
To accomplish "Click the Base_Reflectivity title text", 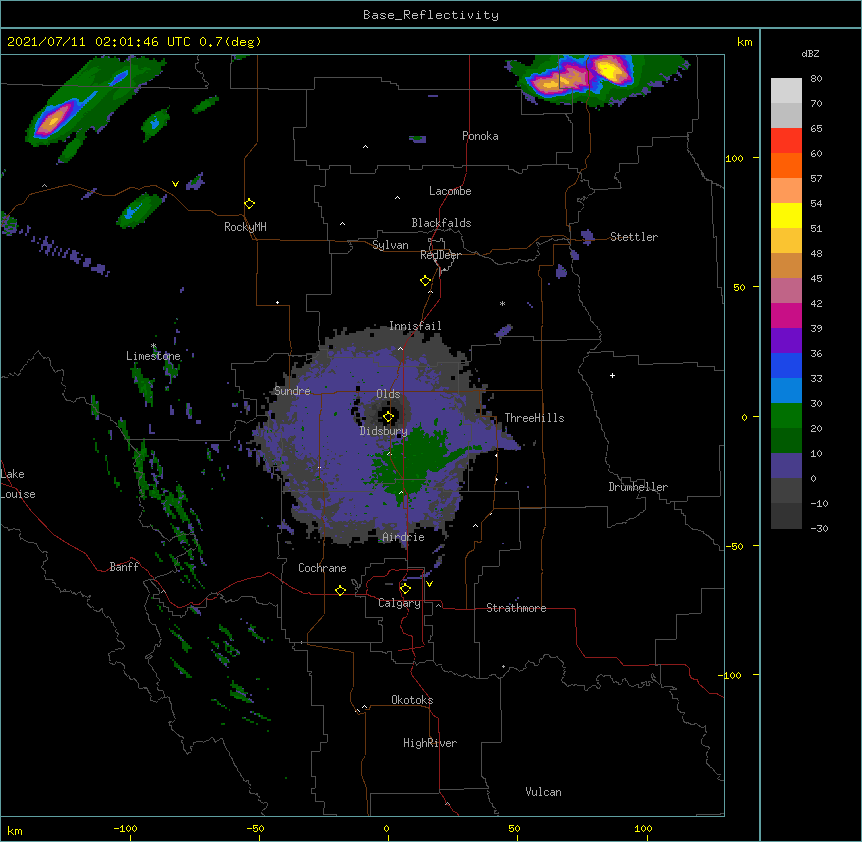I will [431, 15].
